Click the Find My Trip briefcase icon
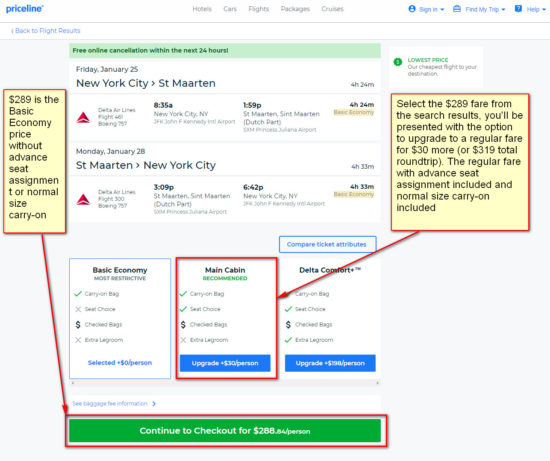550x461 pixels. point(457,9)
